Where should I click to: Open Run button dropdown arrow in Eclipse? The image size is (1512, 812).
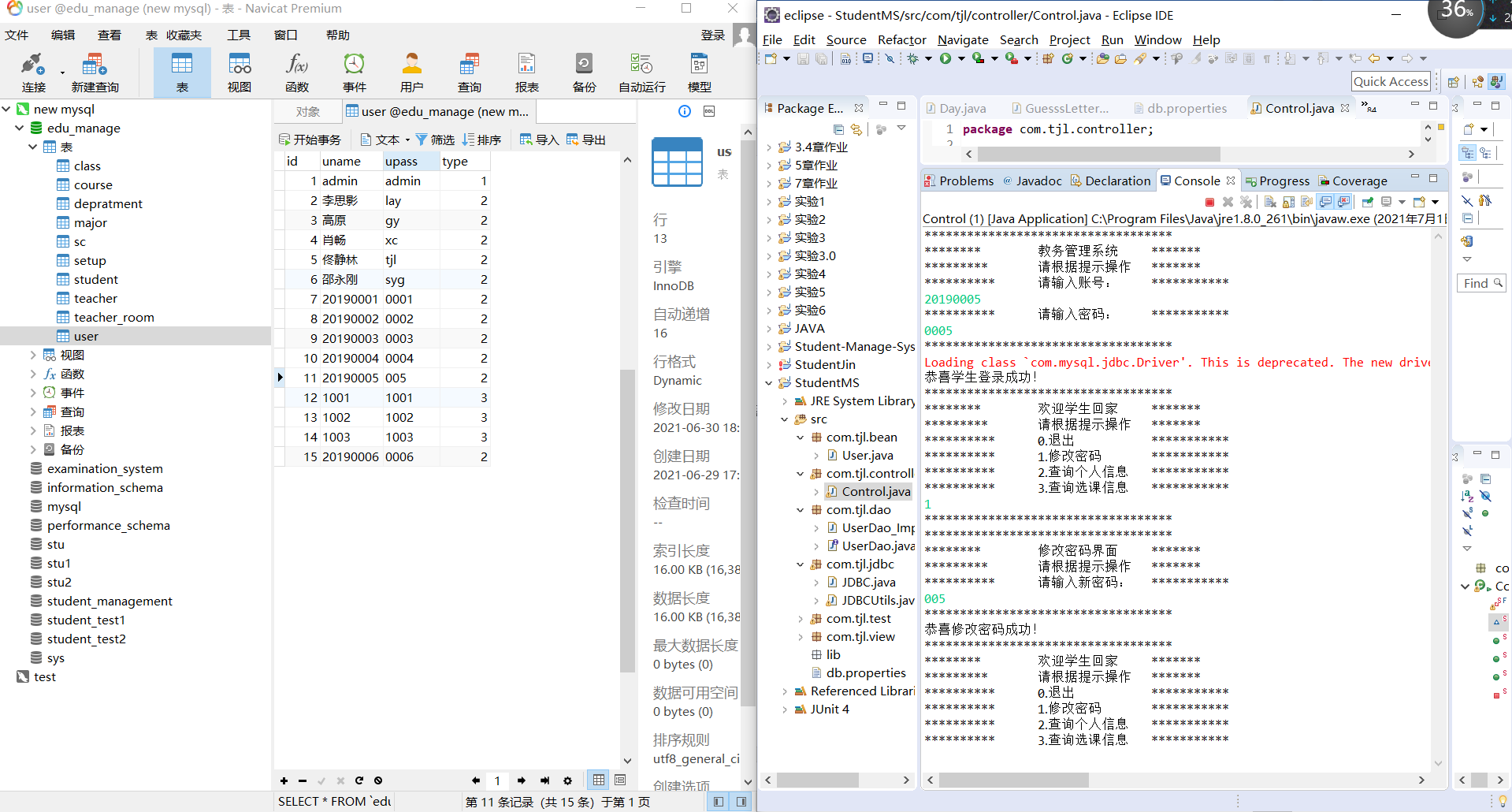(960, 58)
